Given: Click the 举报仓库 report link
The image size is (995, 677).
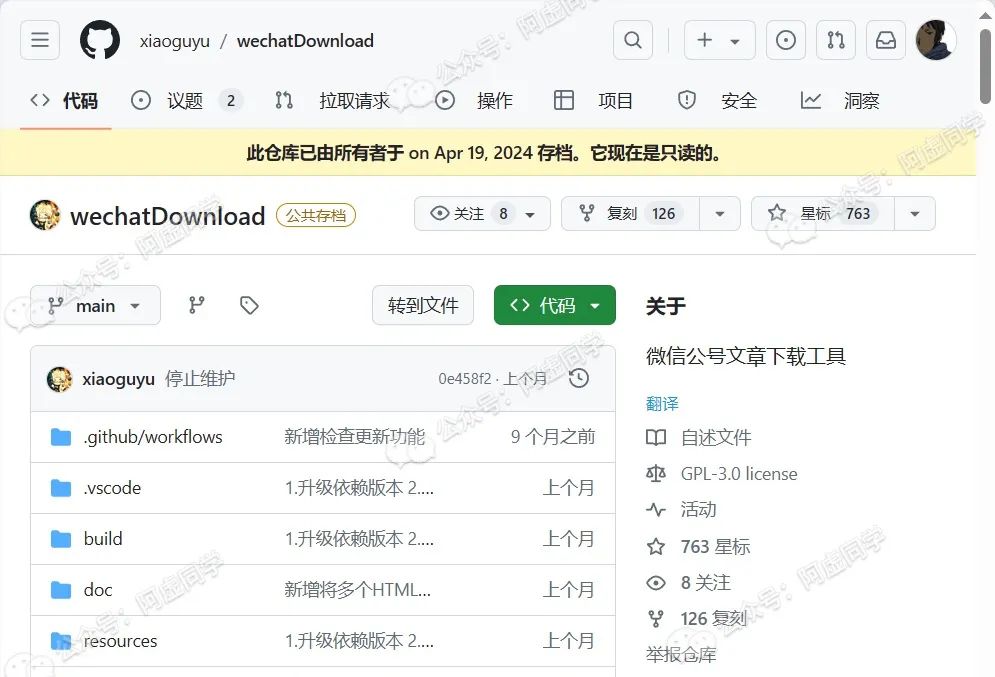Looking at the screenshot, I should pyautogui.click(x=681, y=654).
